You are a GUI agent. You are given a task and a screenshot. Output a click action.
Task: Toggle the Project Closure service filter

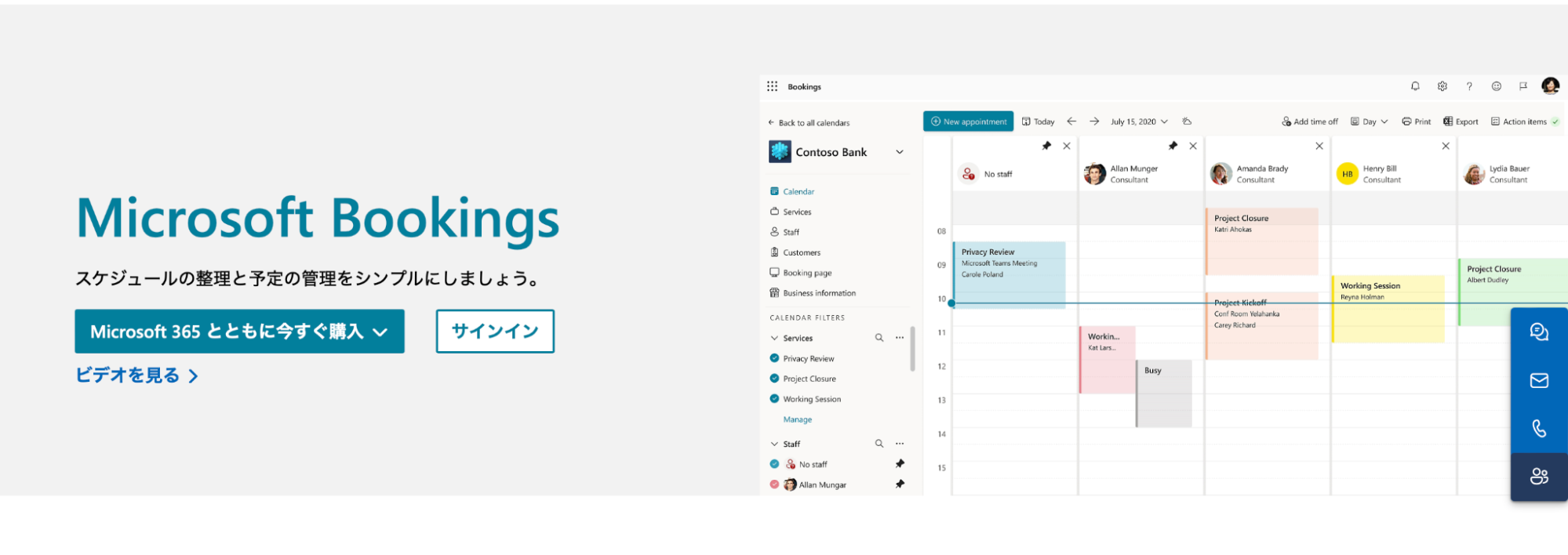[x=774, y=379]
